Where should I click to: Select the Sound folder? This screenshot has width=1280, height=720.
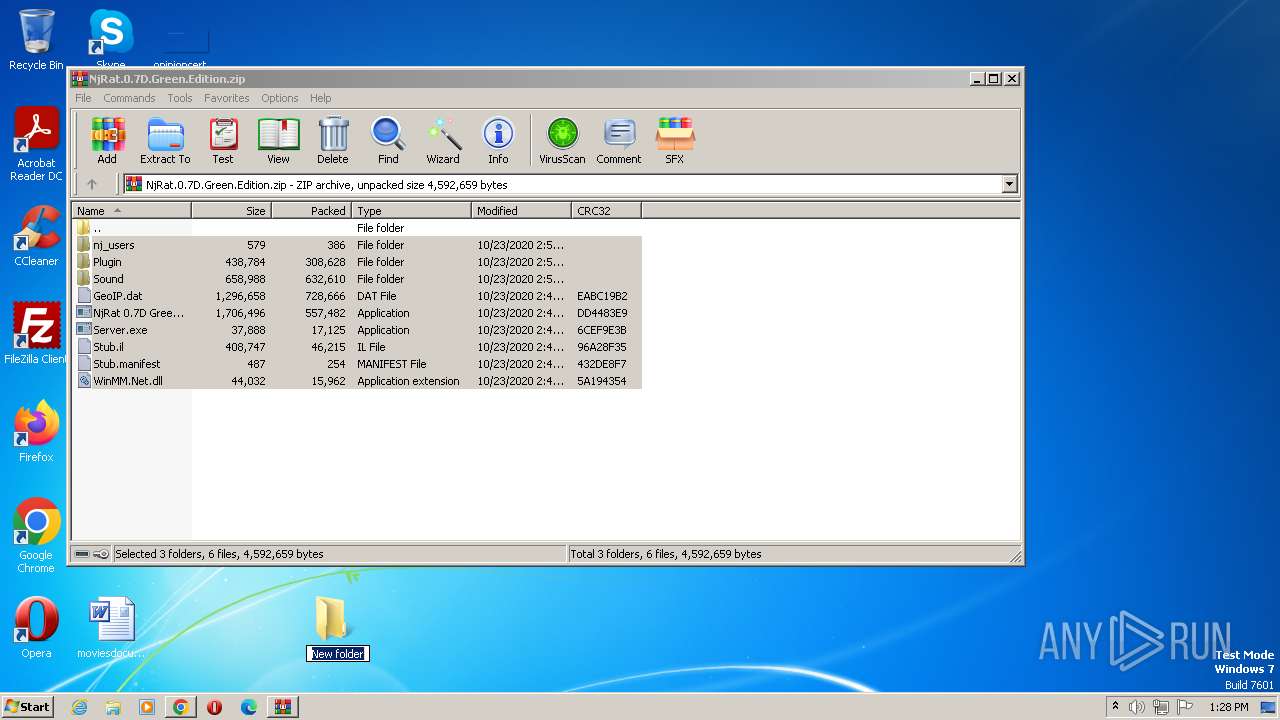click(x=357, y=279)
